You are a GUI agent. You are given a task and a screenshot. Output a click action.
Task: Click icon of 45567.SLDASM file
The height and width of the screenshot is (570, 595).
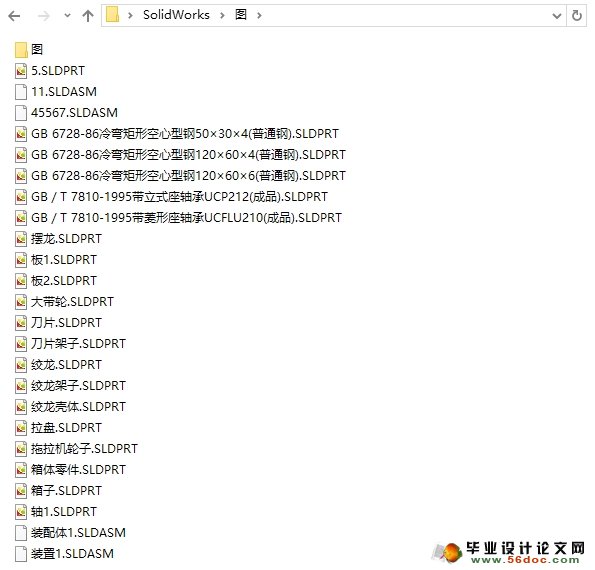[x=21, y=113]
